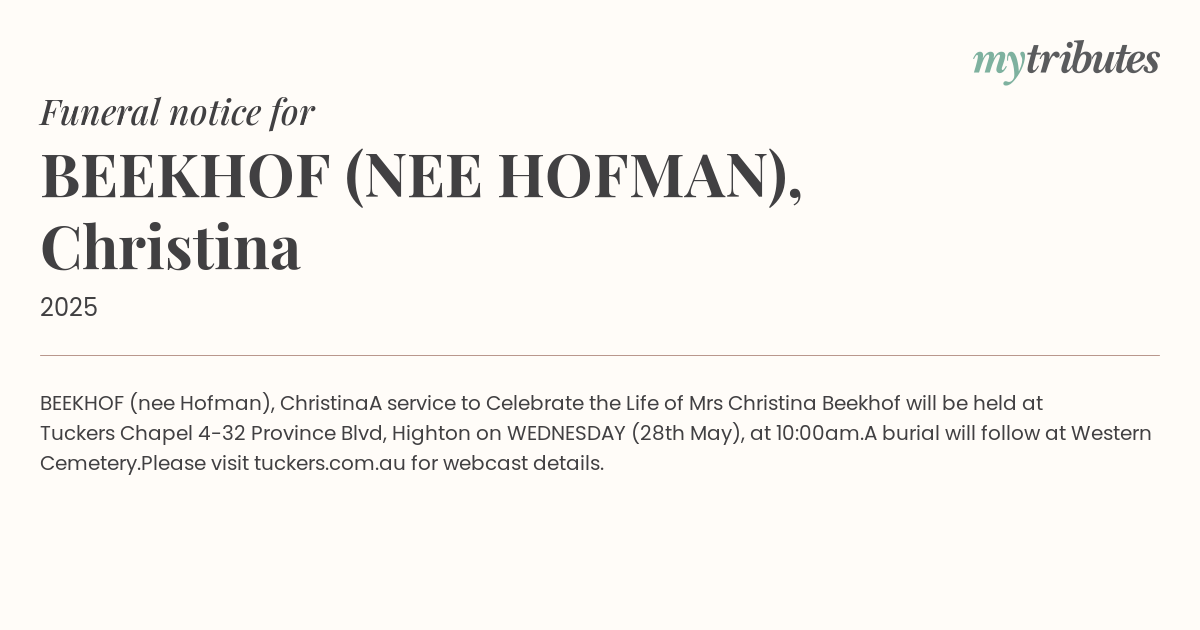The height and width of the screenshot is (630, 1200).
Task: Open the tuckers.com.au webcast link text
Action: point(329,463)
